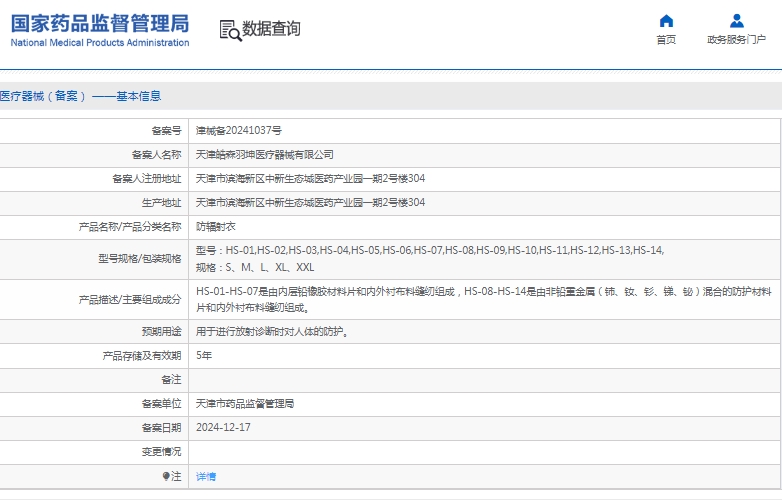Click the 政务服务门户 text label

pyautogui.click(x=737, y=40)
